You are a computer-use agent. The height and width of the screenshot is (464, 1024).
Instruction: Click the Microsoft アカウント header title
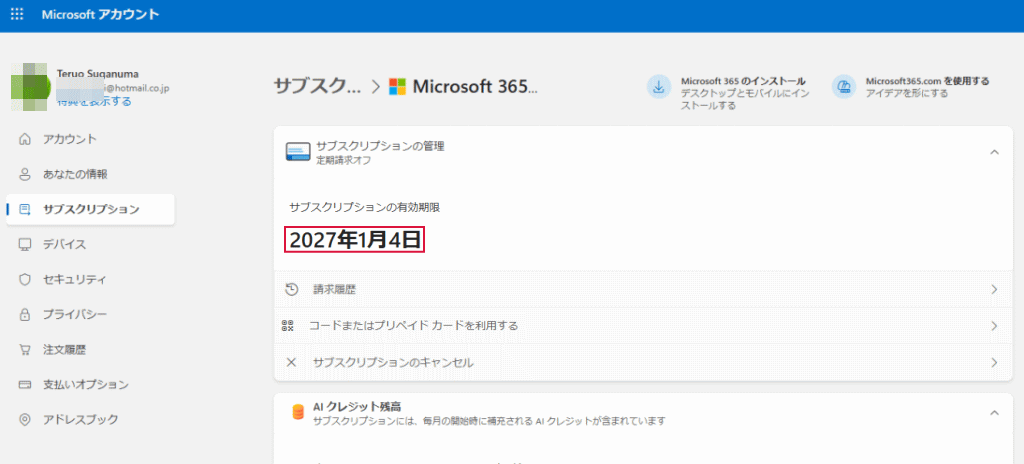pos(101,14)
